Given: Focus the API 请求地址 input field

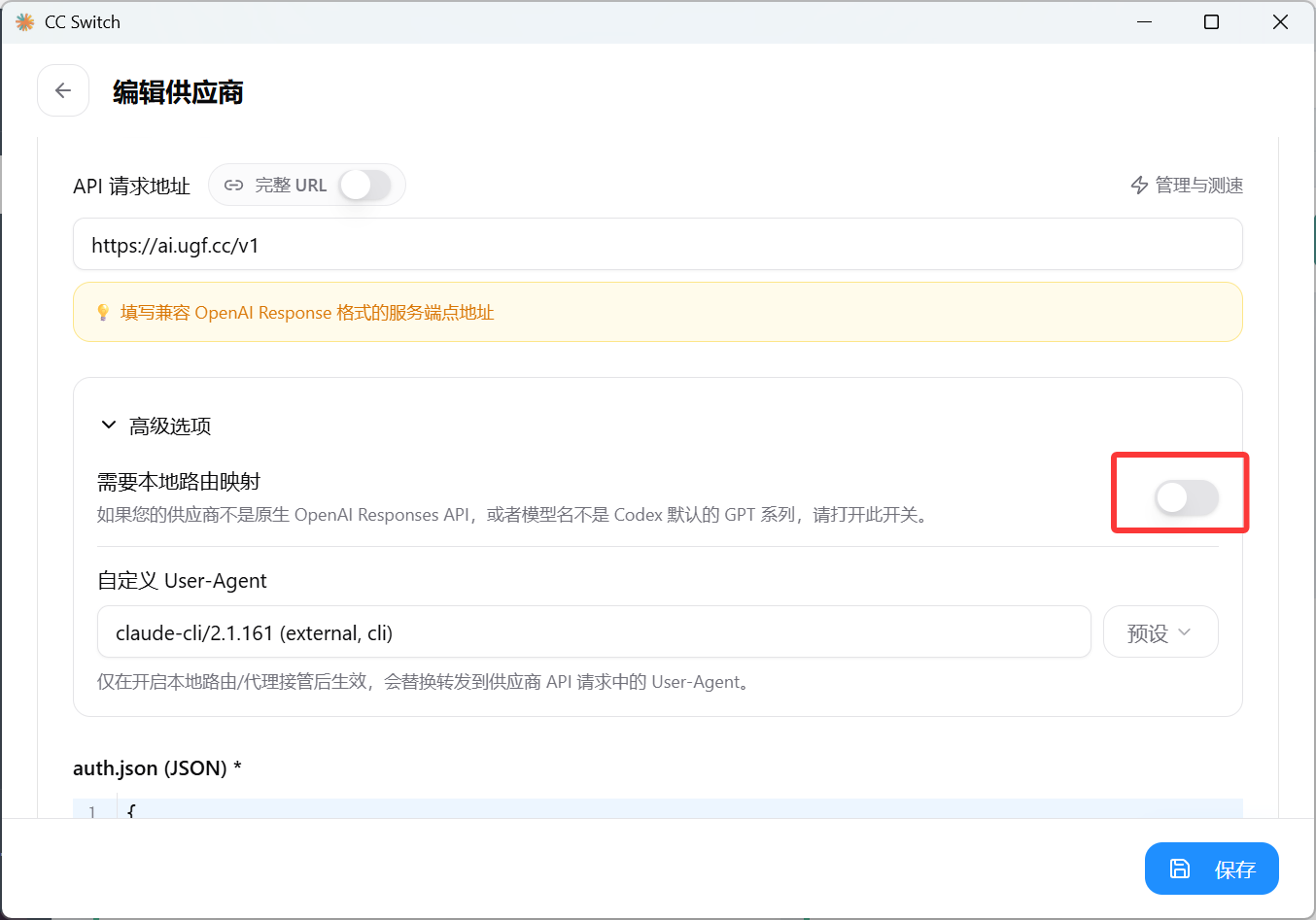Looking at the screenshot, I should pyautogui.click(x=658, y=245).
